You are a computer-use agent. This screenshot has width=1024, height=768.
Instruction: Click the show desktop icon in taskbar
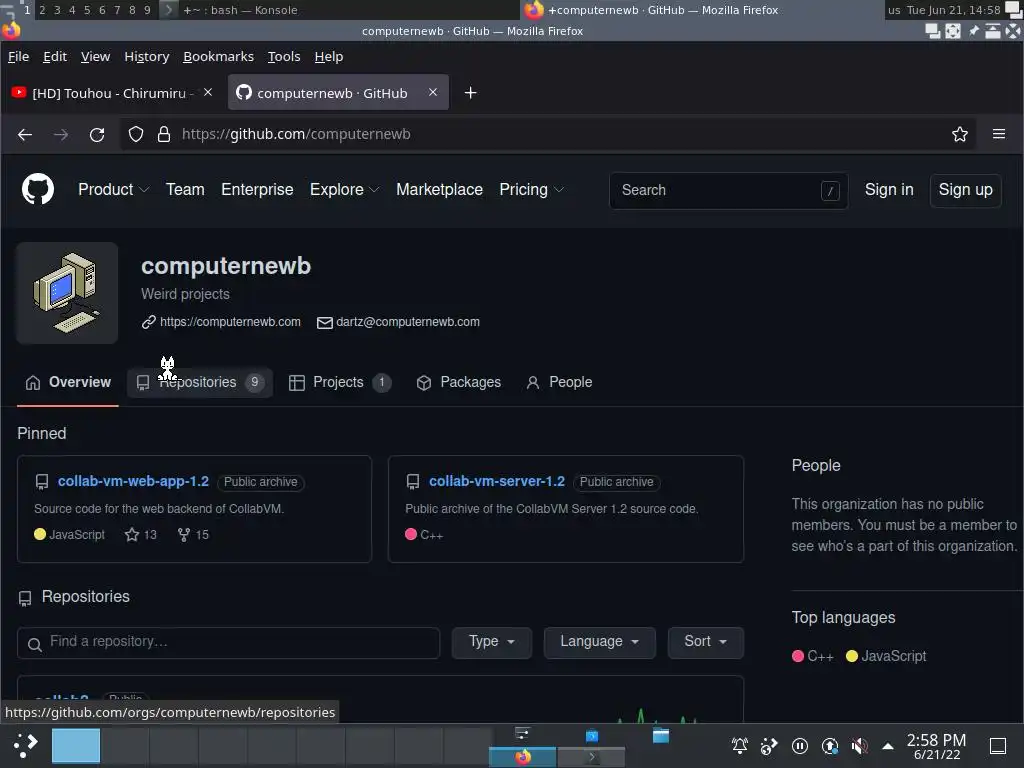click(x=998, y=746)
